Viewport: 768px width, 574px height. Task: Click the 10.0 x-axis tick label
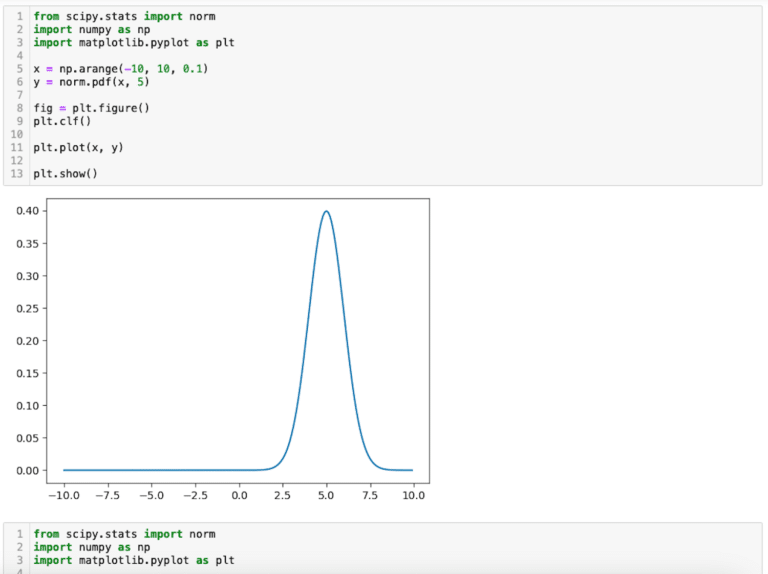click(x=414, y=495)
